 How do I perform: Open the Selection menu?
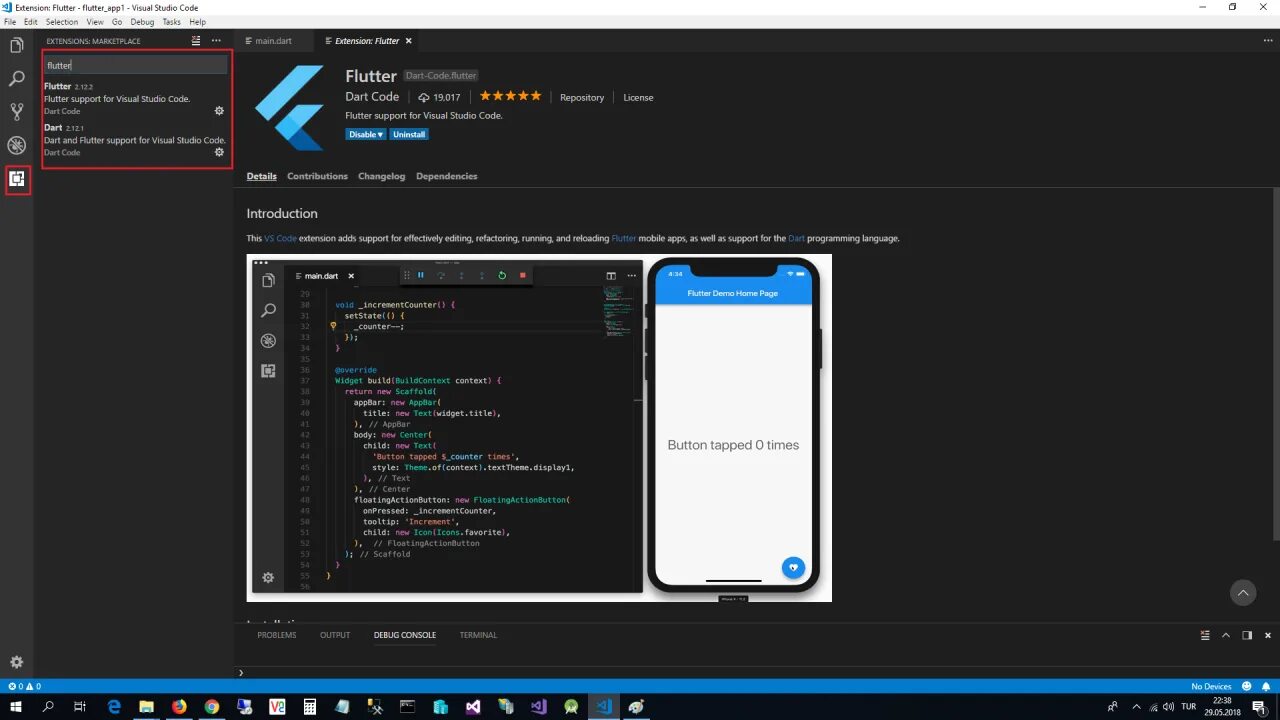(62, 21)
